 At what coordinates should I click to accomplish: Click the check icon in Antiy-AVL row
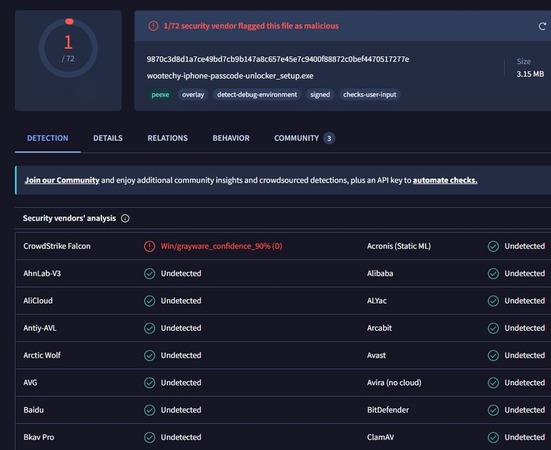coord(149,328)
